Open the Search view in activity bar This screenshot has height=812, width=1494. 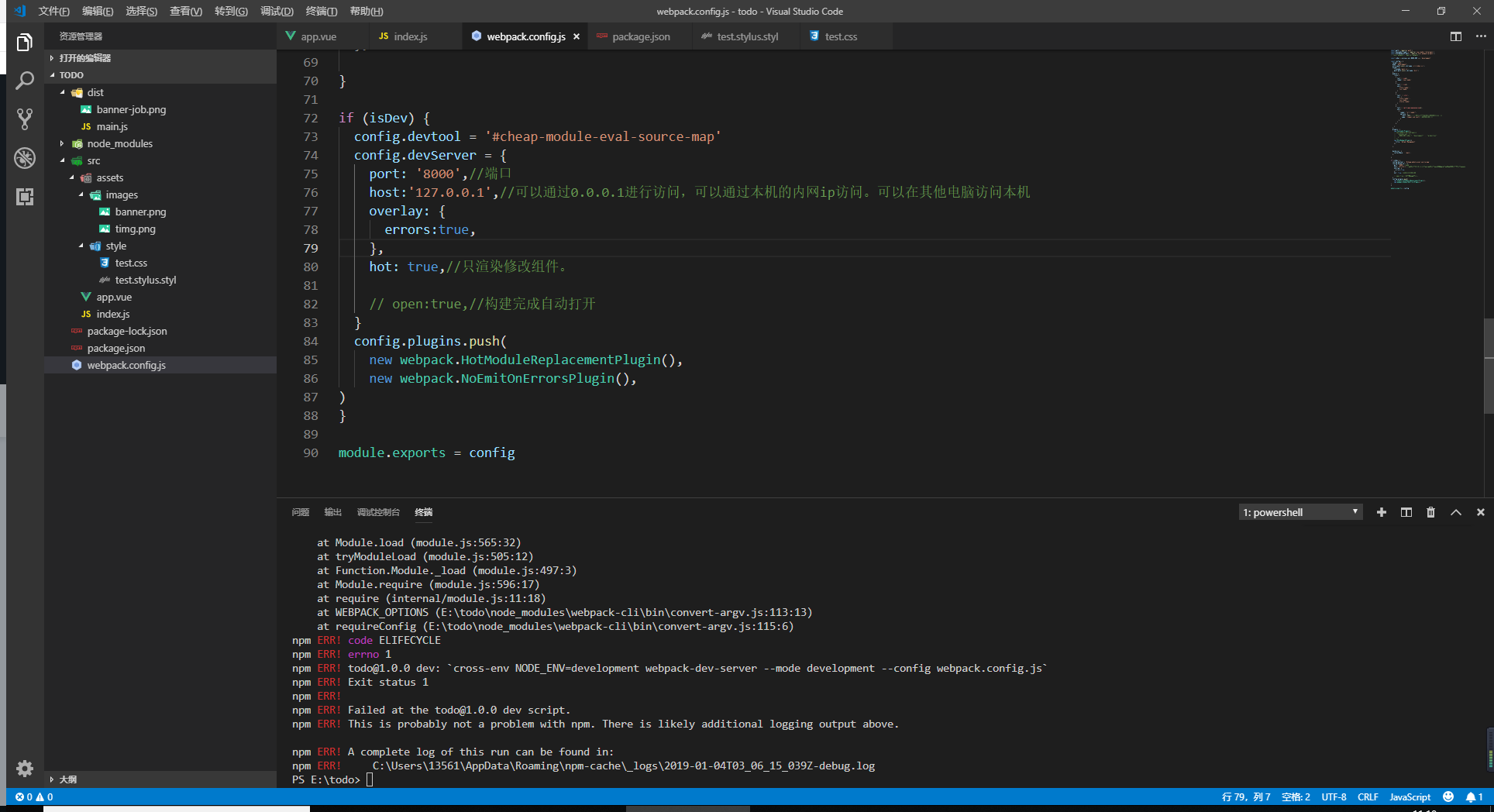point(25,81)
